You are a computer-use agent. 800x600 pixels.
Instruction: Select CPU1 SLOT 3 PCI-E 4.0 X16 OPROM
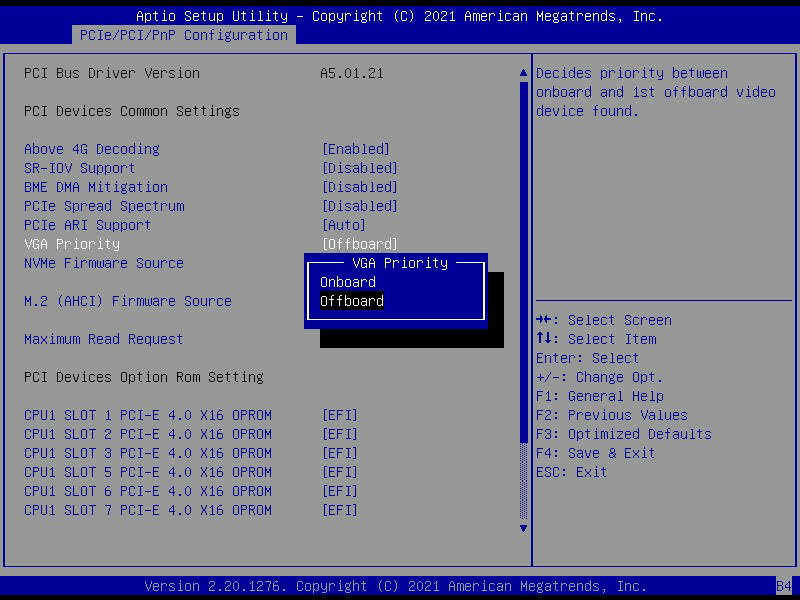coord(148,453)
